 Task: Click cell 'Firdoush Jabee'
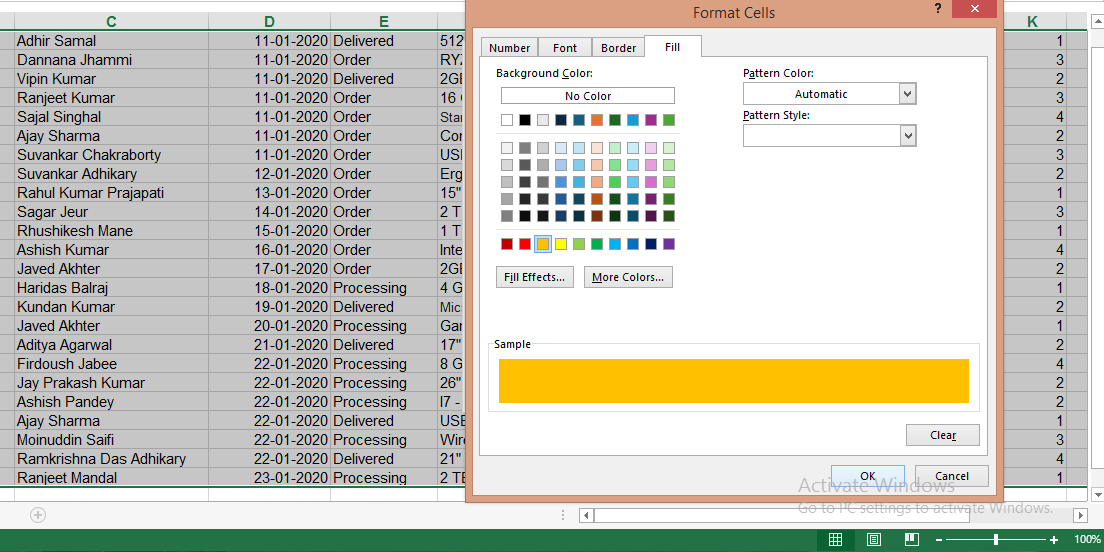pos(111,364)
